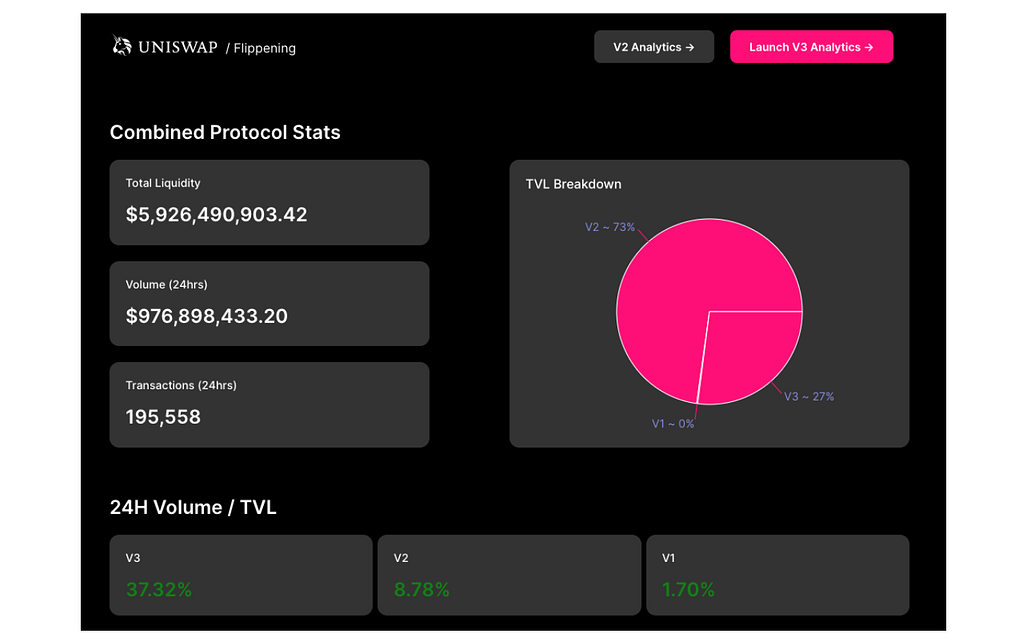Select the $5,926,490,903.42 liquidity value
Image resolution: width=1024 pixels, height=644 pixels.
click(216, 215)
